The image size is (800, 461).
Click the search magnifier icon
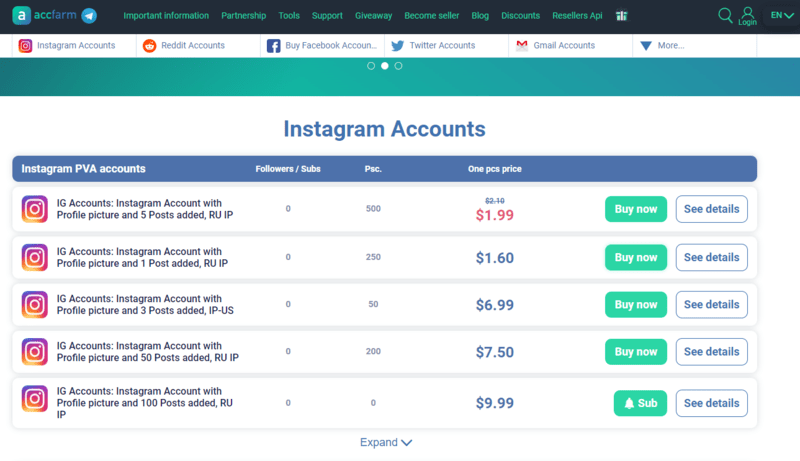coord(724,15)
